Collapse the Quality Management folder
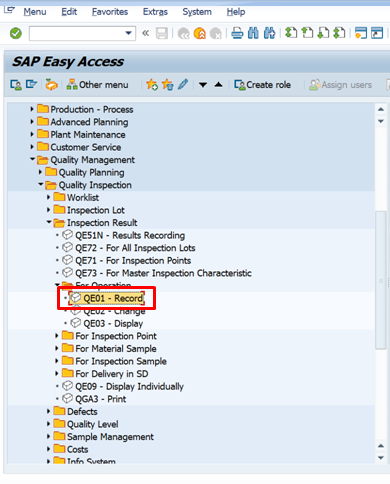The image size is (390, 484). click(x=32, y=159)
